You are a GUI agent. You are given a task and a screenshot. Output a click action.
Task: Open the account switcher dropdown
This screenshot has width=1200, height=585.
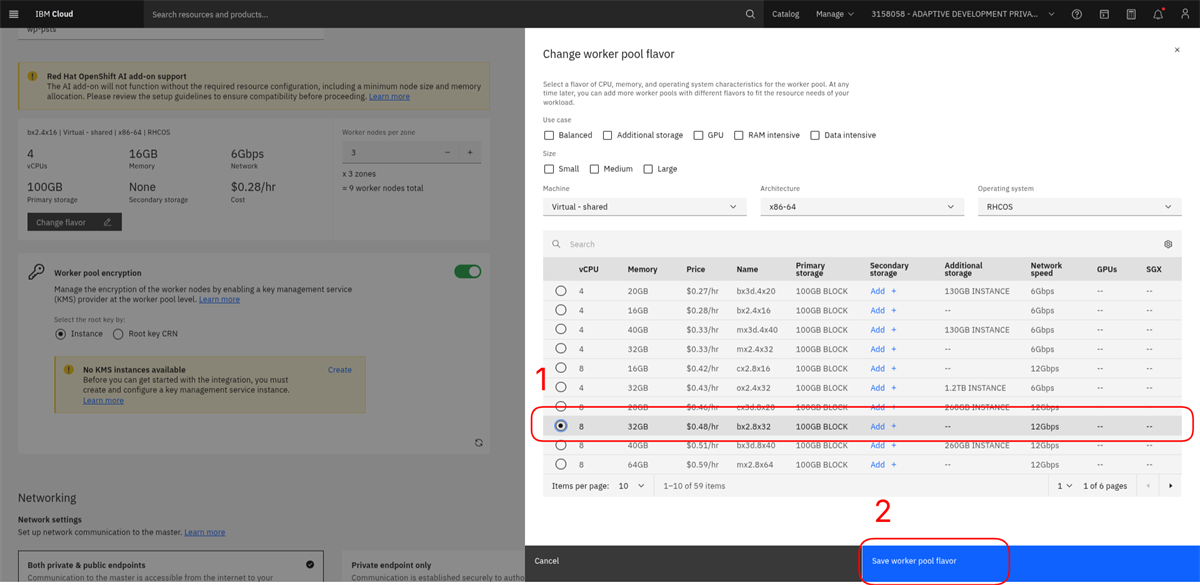click(x=963, y=14)
